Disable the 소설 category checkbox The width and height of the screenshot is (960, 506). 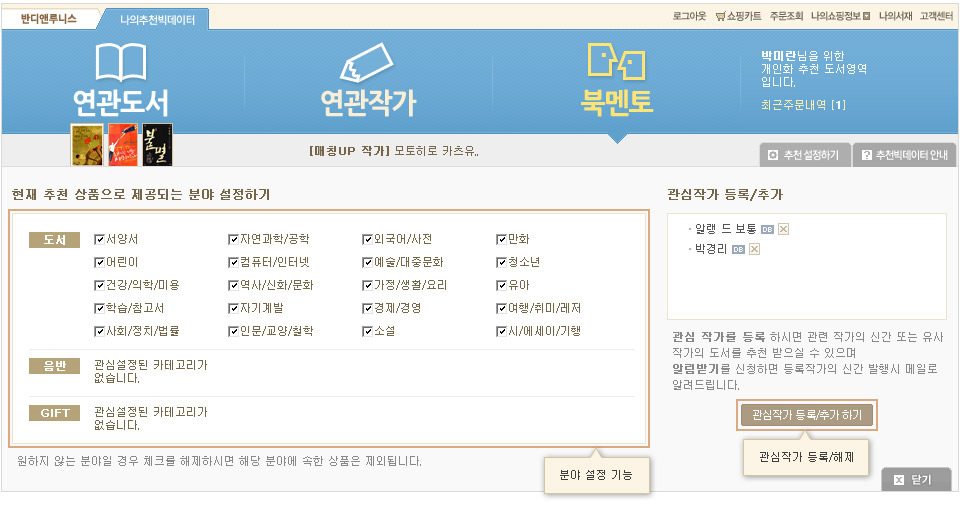[368, 331]
